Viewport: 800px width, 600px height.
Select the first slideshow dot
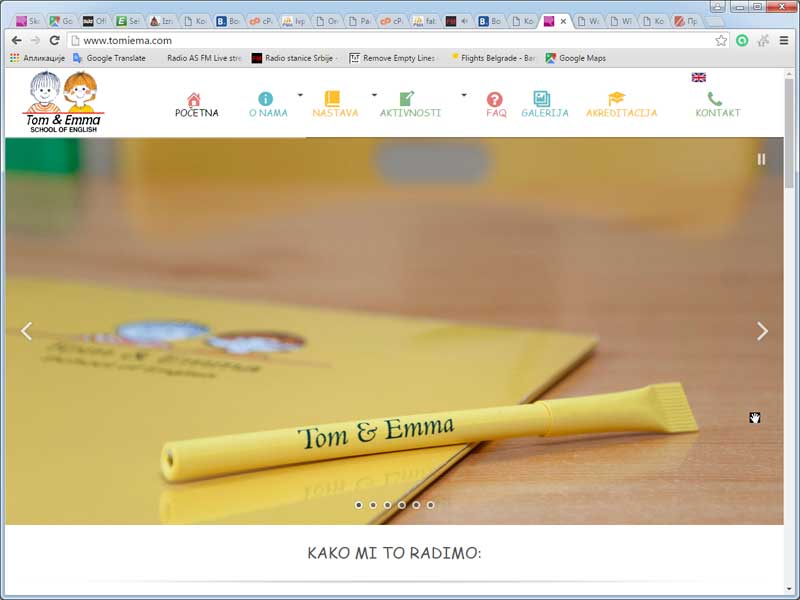pyautogui.click(x=359, y=505)
